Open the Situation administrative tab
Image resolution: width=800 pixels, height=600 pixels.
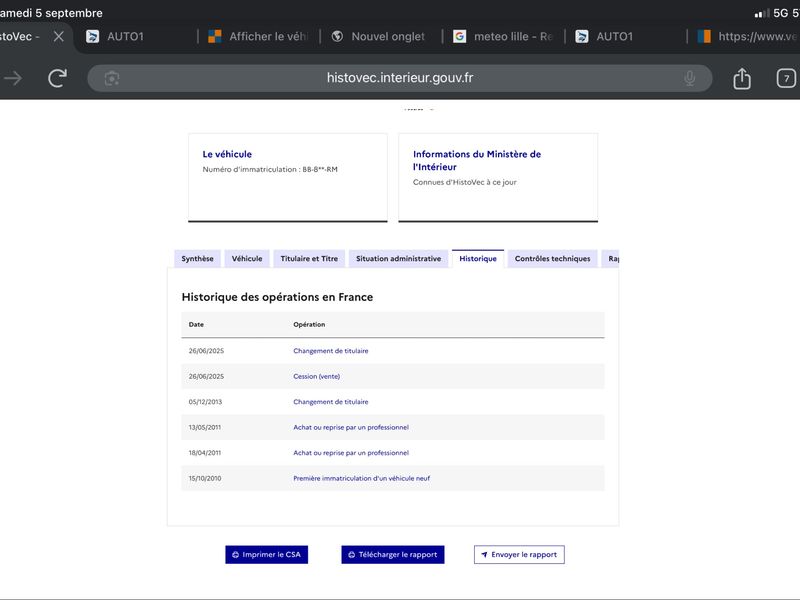click(398, 259)
